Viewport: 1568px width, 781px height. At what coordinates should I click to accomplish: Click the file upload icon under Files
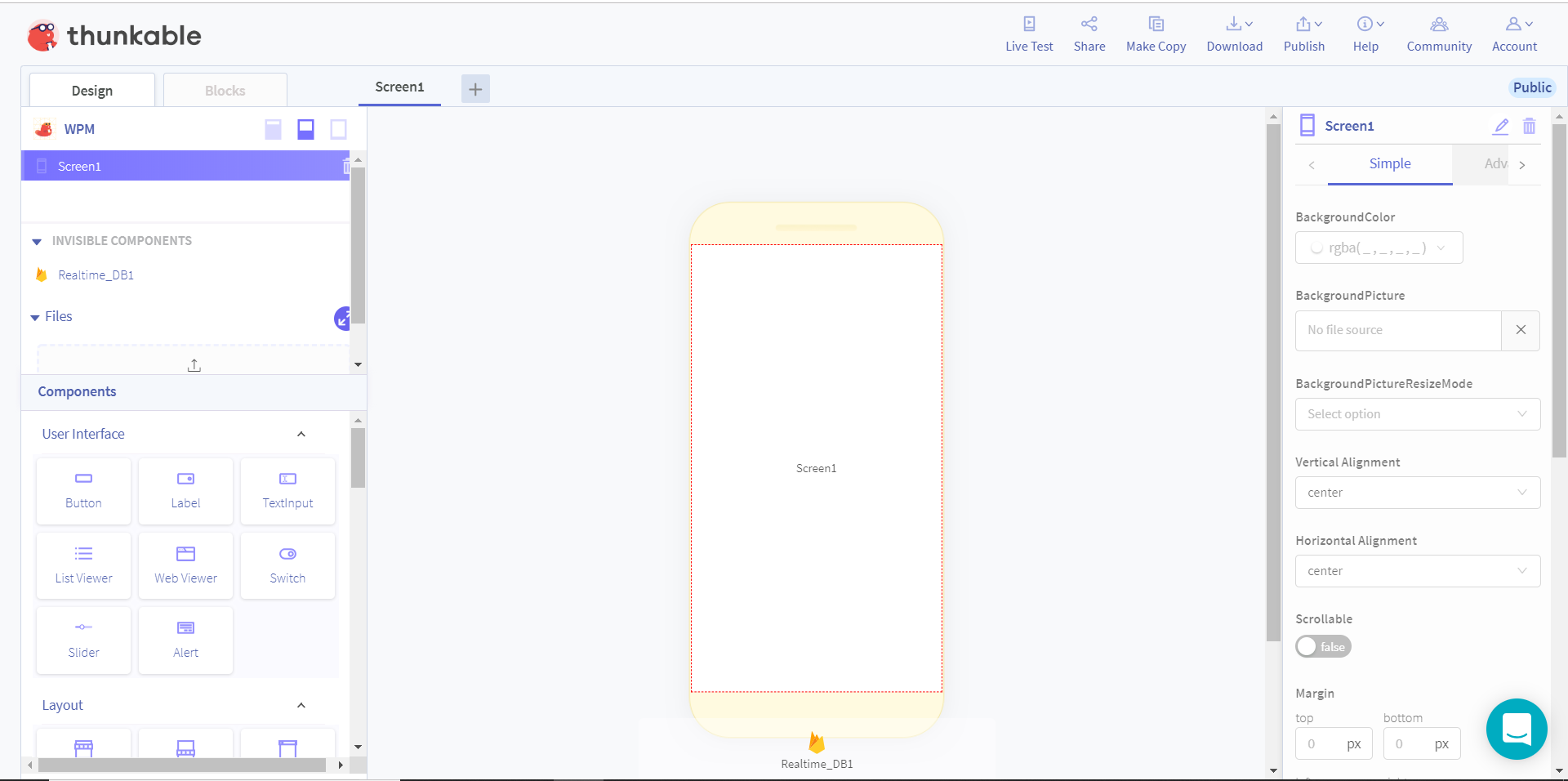(x=194, y=365)
